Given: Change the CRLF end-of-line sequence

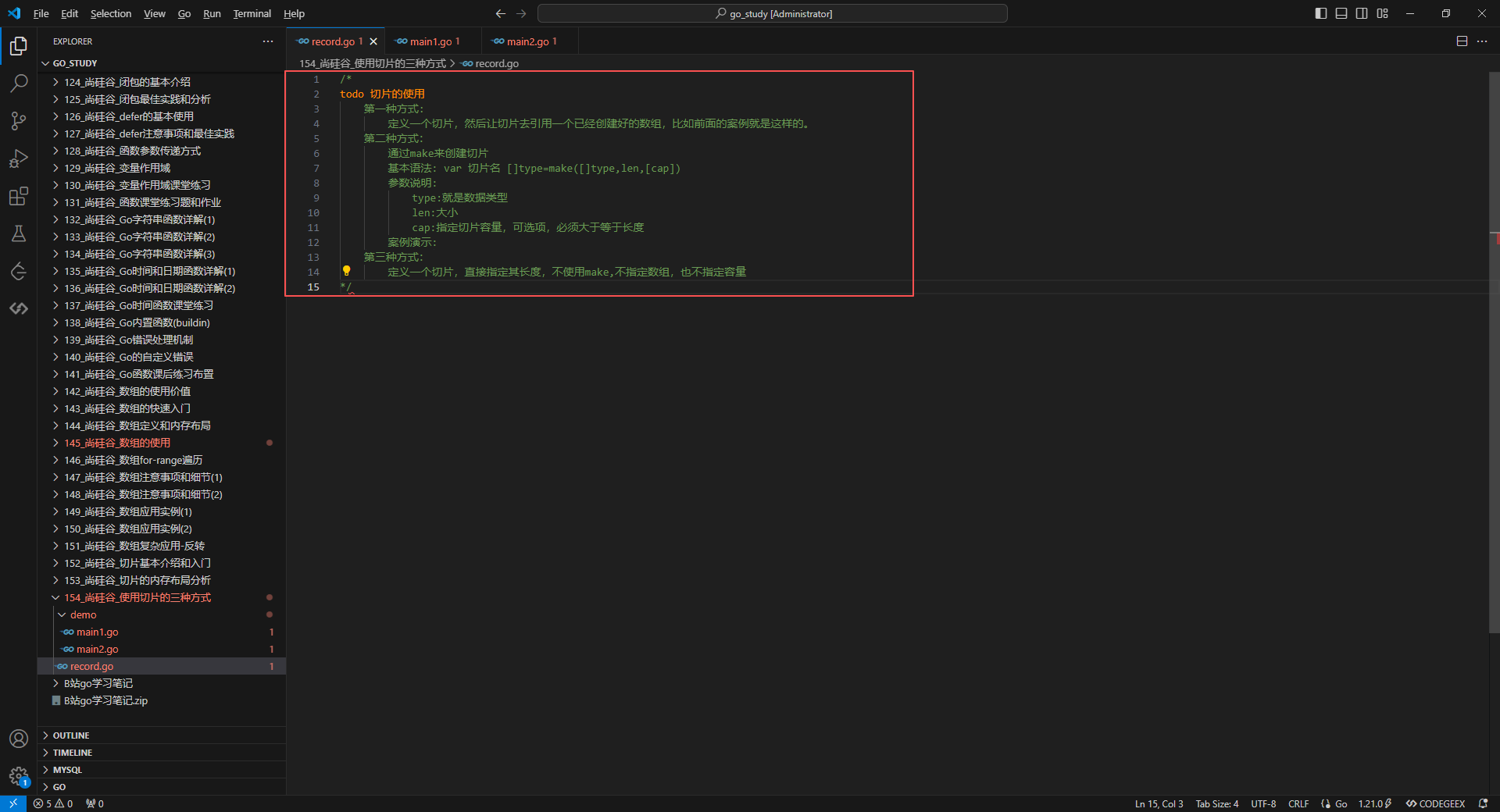Looking at the screenshot, I should 1298,803.
